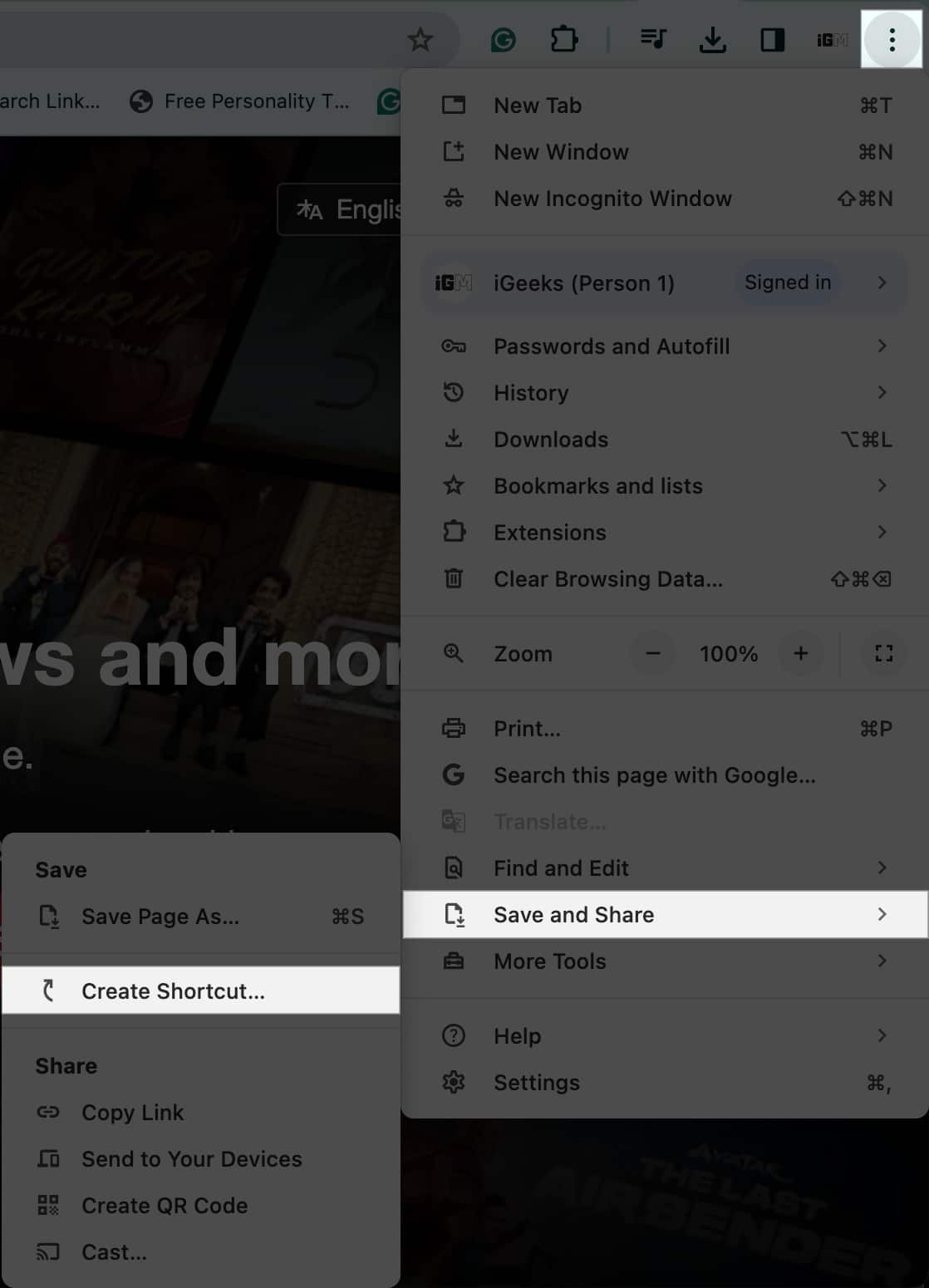The height and width of the screenshot is (1288, 929).
Task: Open a New Incognito Window
Action: [x=665, y=199]
